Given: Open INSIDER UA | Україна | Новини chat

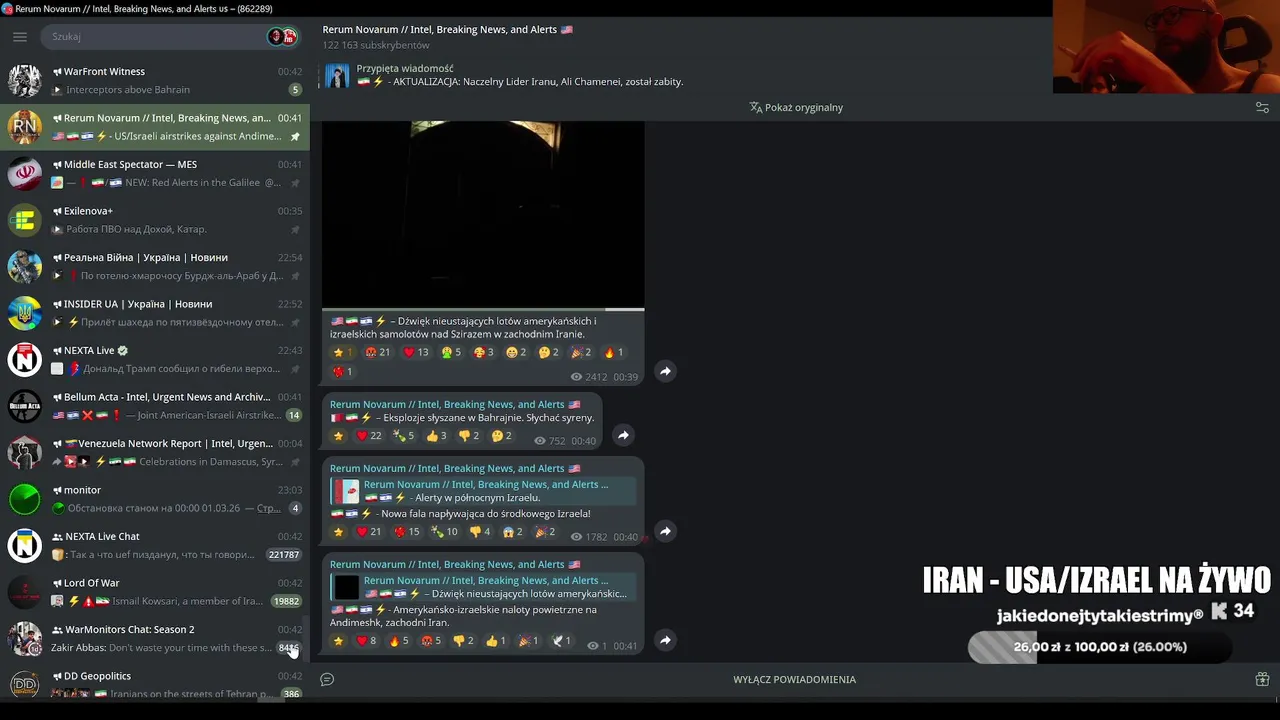Looking at the screenshot, I should pyautogui.click(x=155, y=313).
